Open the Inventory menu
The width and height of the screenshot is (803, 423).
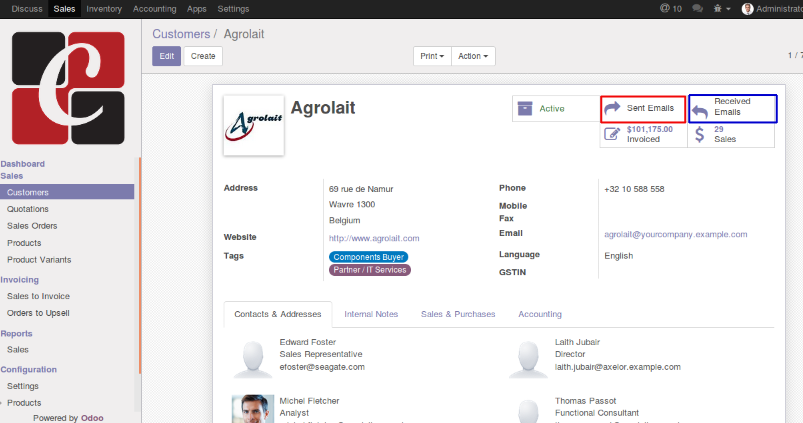pos(104,9)
